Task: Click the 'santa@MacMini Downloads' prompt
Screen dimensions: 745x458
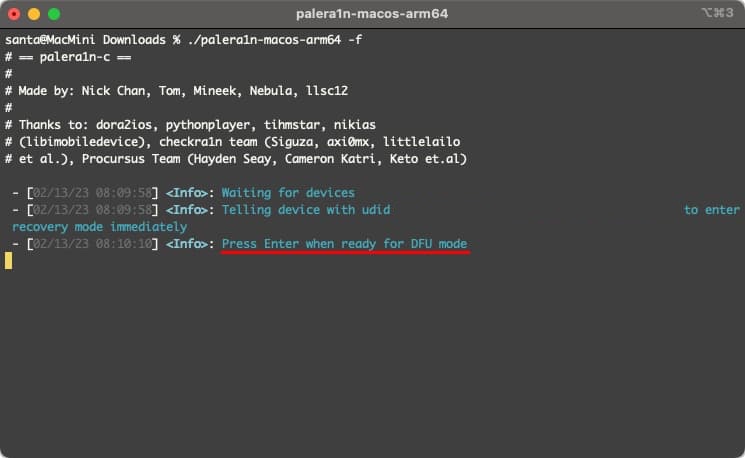Action: point(85,40)
